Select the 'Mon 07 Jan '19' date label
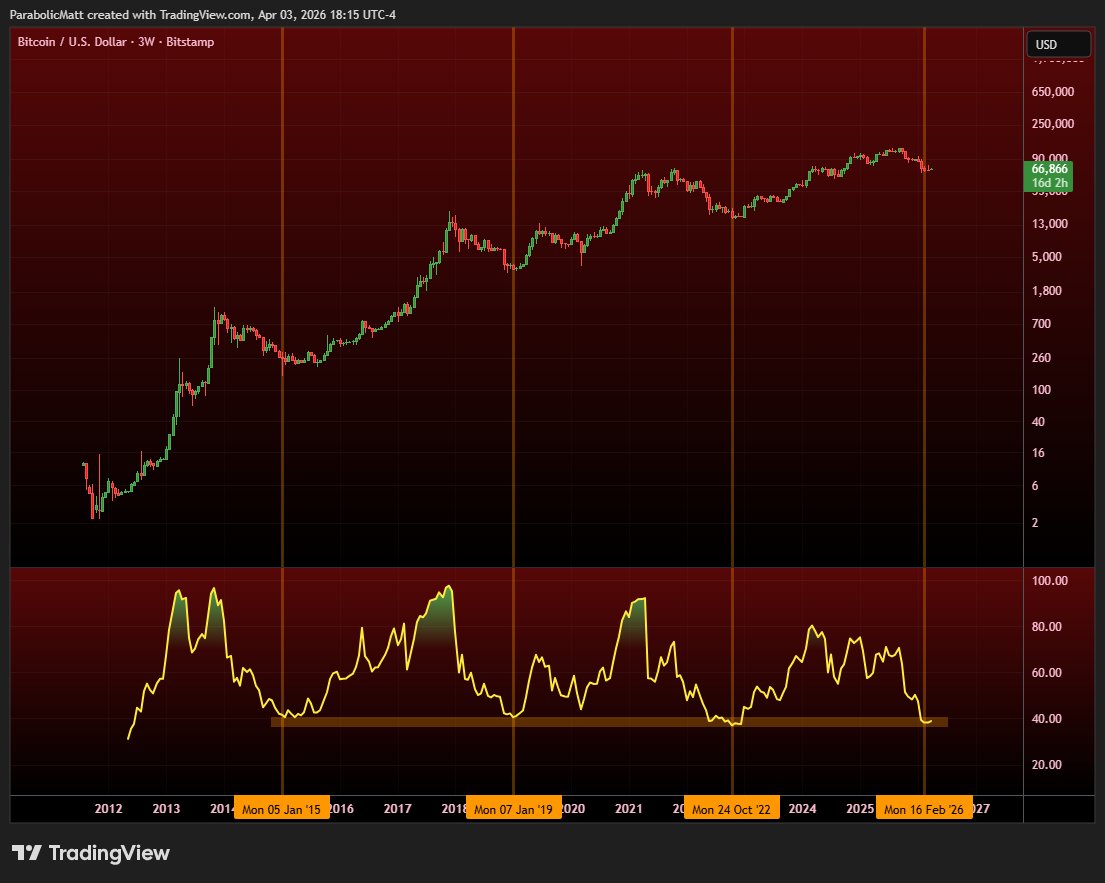Image resolution: width=1105 pixels, height=883 pixels. pos(513,810)
